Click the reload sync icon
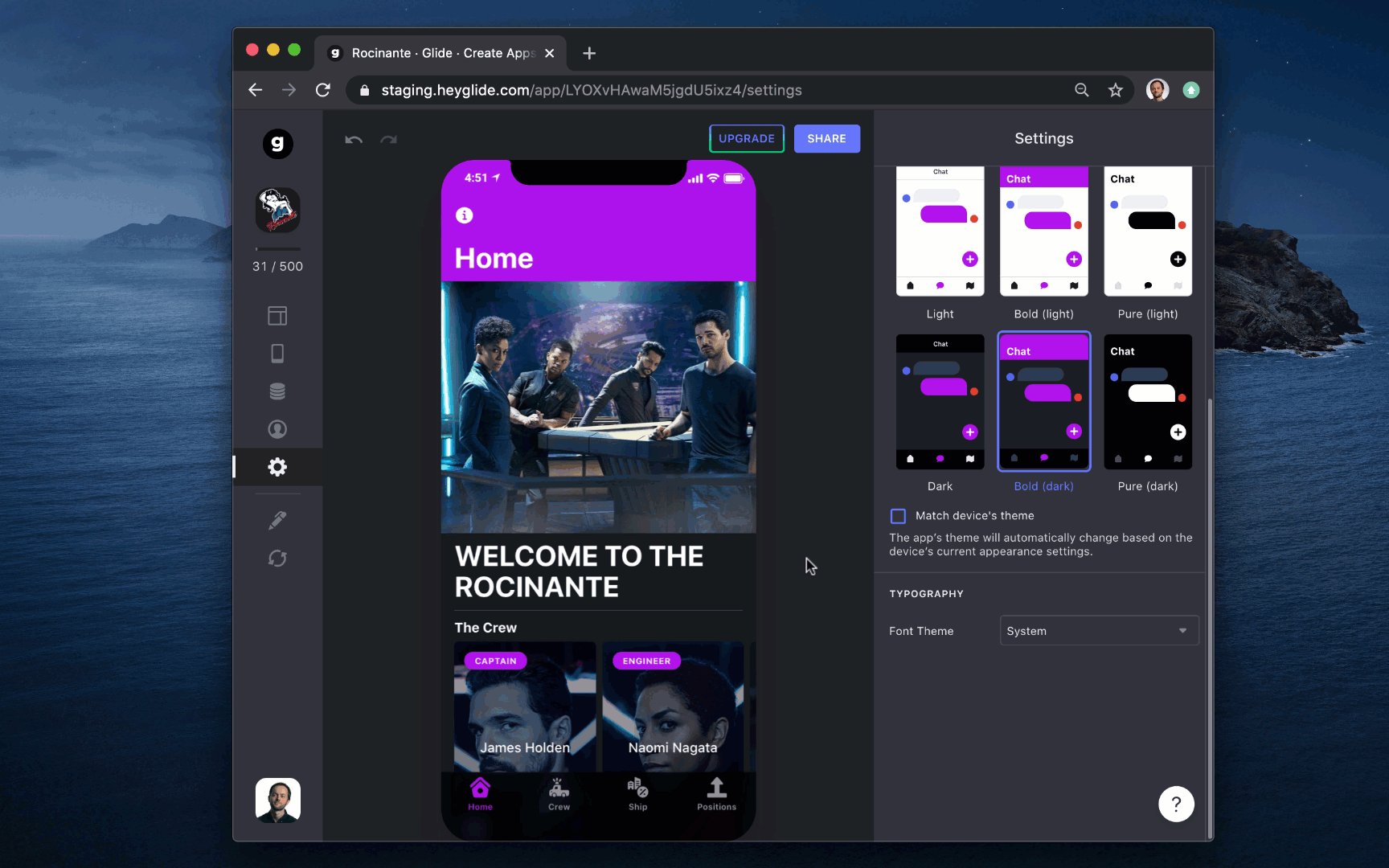The width and height of the screenshot is (1389, 868). point(277,559)
